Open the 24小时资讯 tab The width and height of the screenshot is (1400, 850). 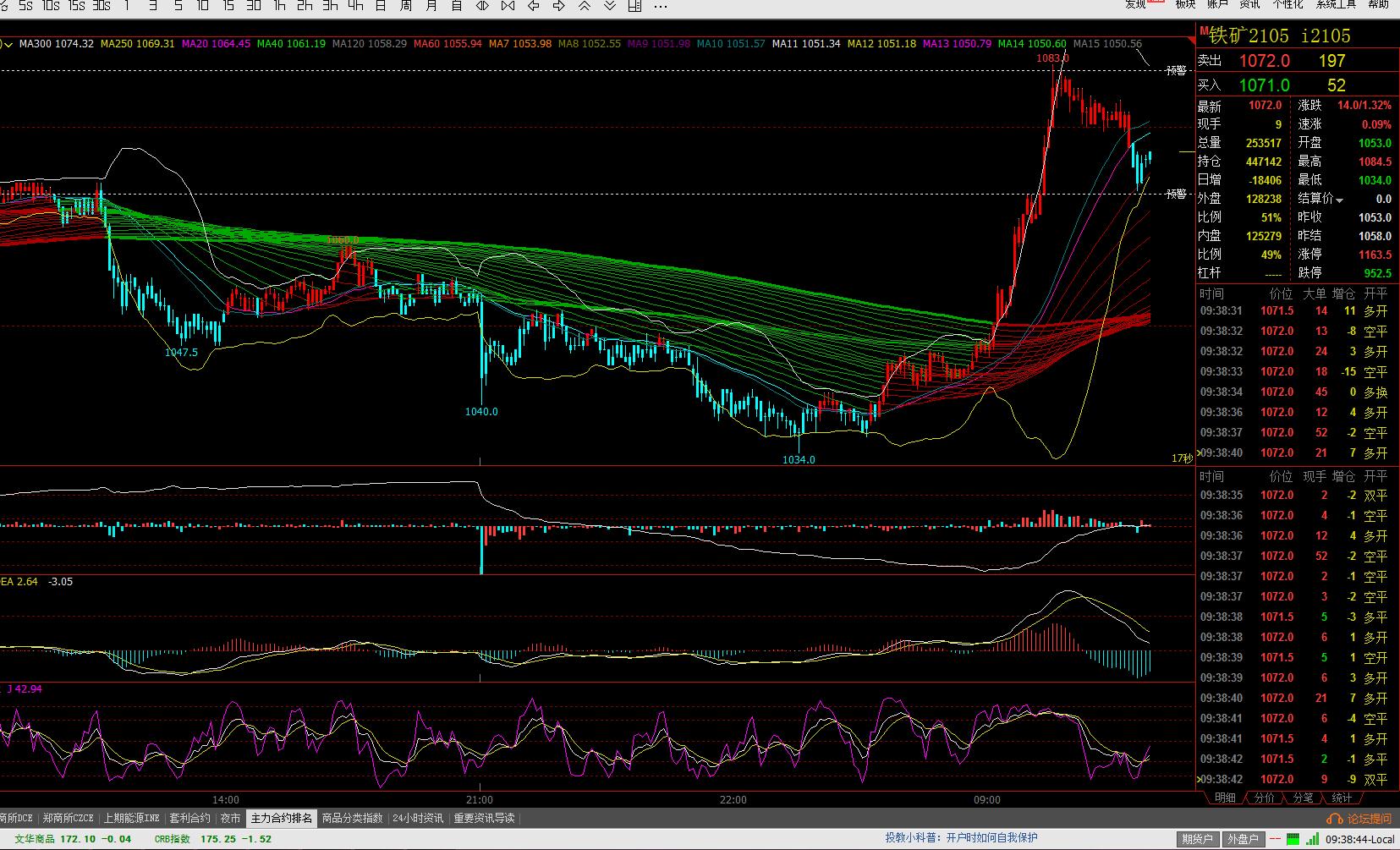418,819
